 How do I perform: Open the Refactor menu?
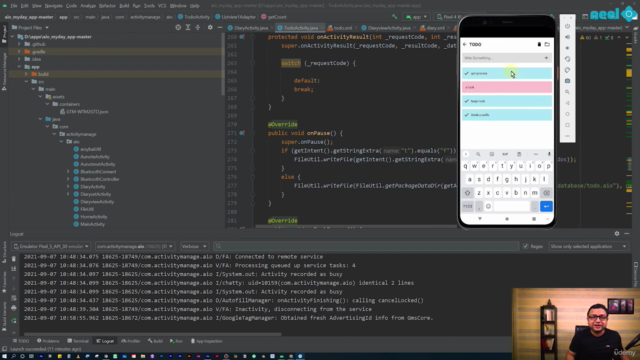click(107, 6)
